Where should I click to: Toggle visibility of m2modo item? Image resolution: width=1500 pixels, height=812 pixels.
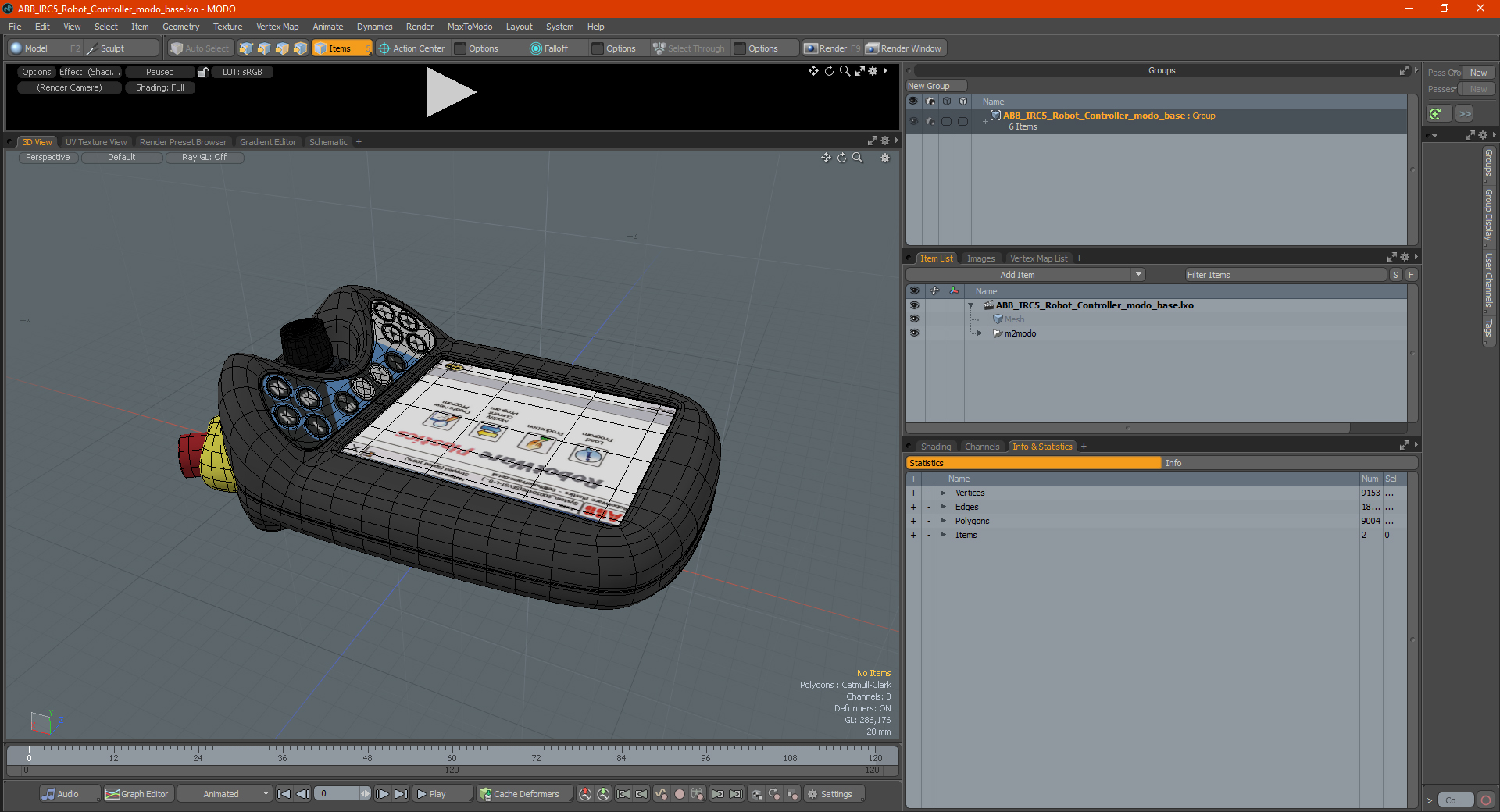[914, 333]
